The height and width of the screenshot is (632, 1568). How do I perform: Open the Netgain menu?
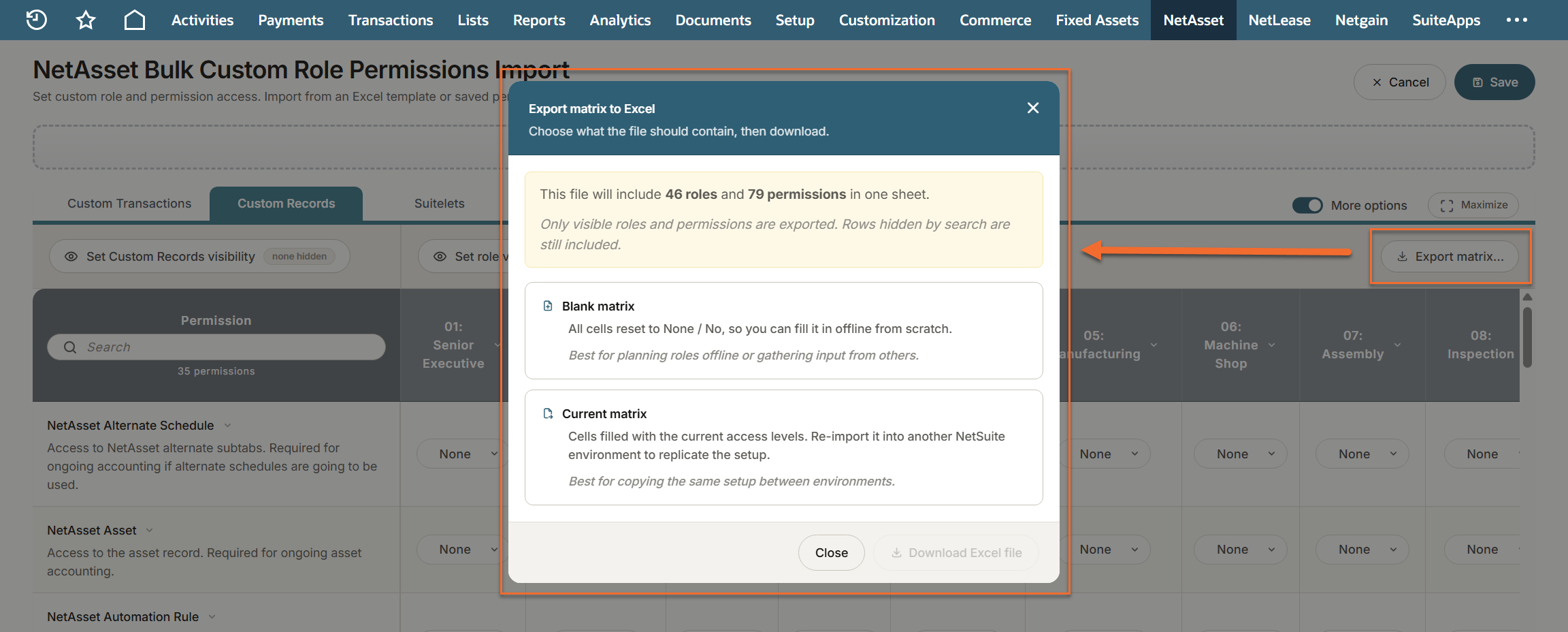pyautogui.click(x=1361, y=20)
